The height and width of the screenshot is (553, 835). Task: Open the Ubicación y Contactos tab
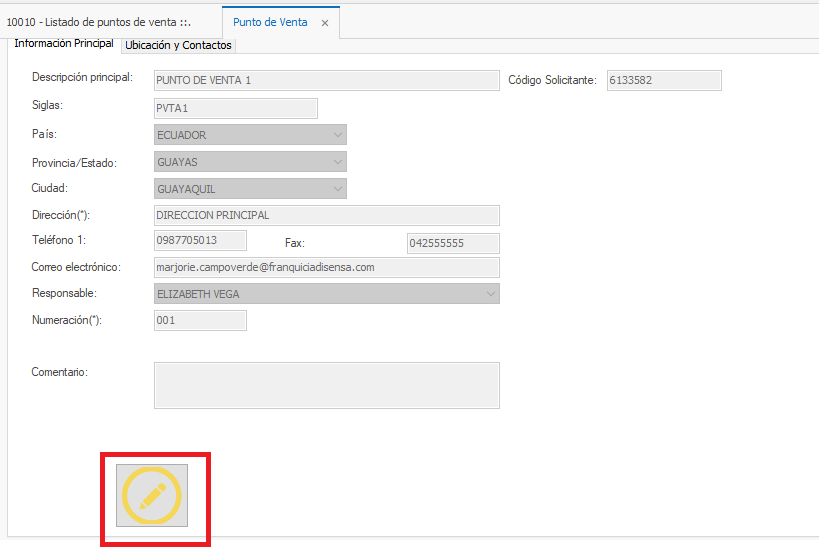pos(178,45)
